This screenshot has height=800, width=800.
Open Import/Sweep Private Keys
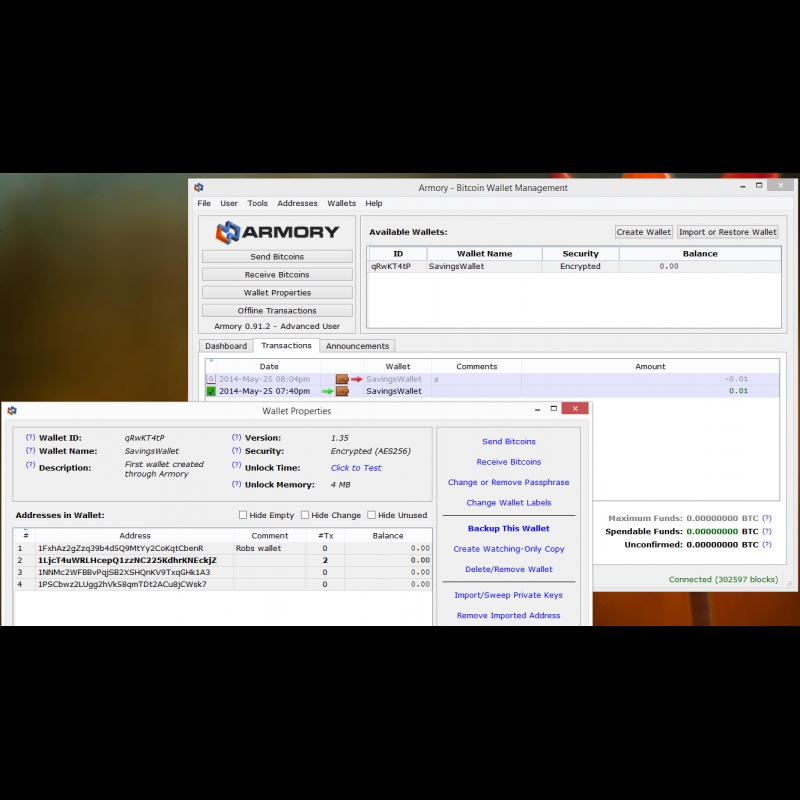(x=509, y=595)
